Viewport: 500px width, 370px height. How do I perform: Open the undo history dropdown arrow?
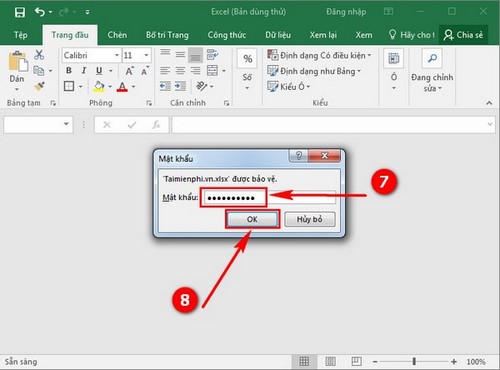(50, 12)
